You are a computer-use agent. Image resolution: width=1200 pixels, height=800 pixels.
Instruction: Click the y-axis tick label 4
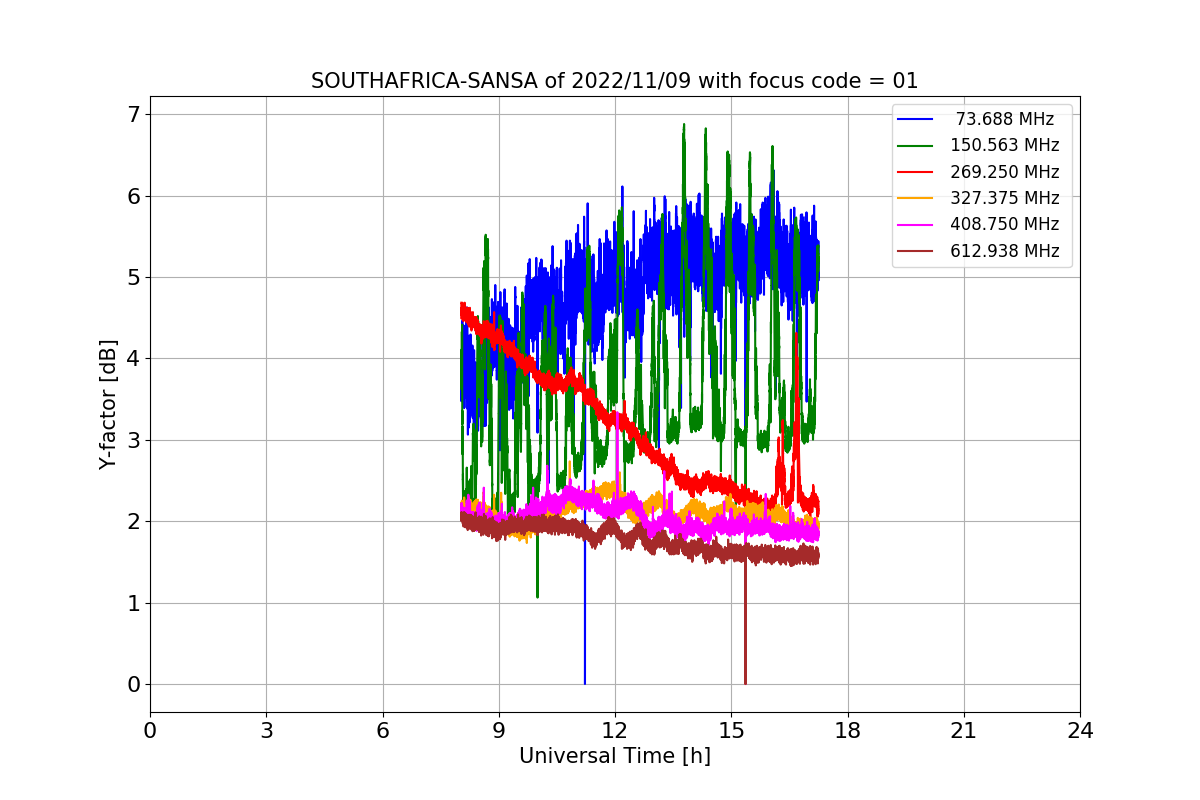tap(134, 359)
